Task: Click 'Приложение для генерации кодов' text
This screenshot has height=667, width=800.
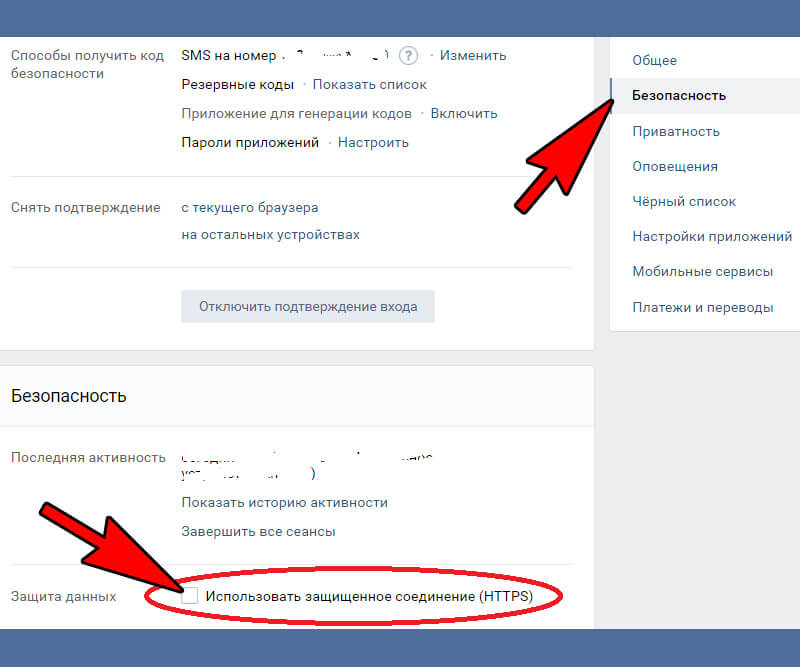Action: tap(296, 113)
